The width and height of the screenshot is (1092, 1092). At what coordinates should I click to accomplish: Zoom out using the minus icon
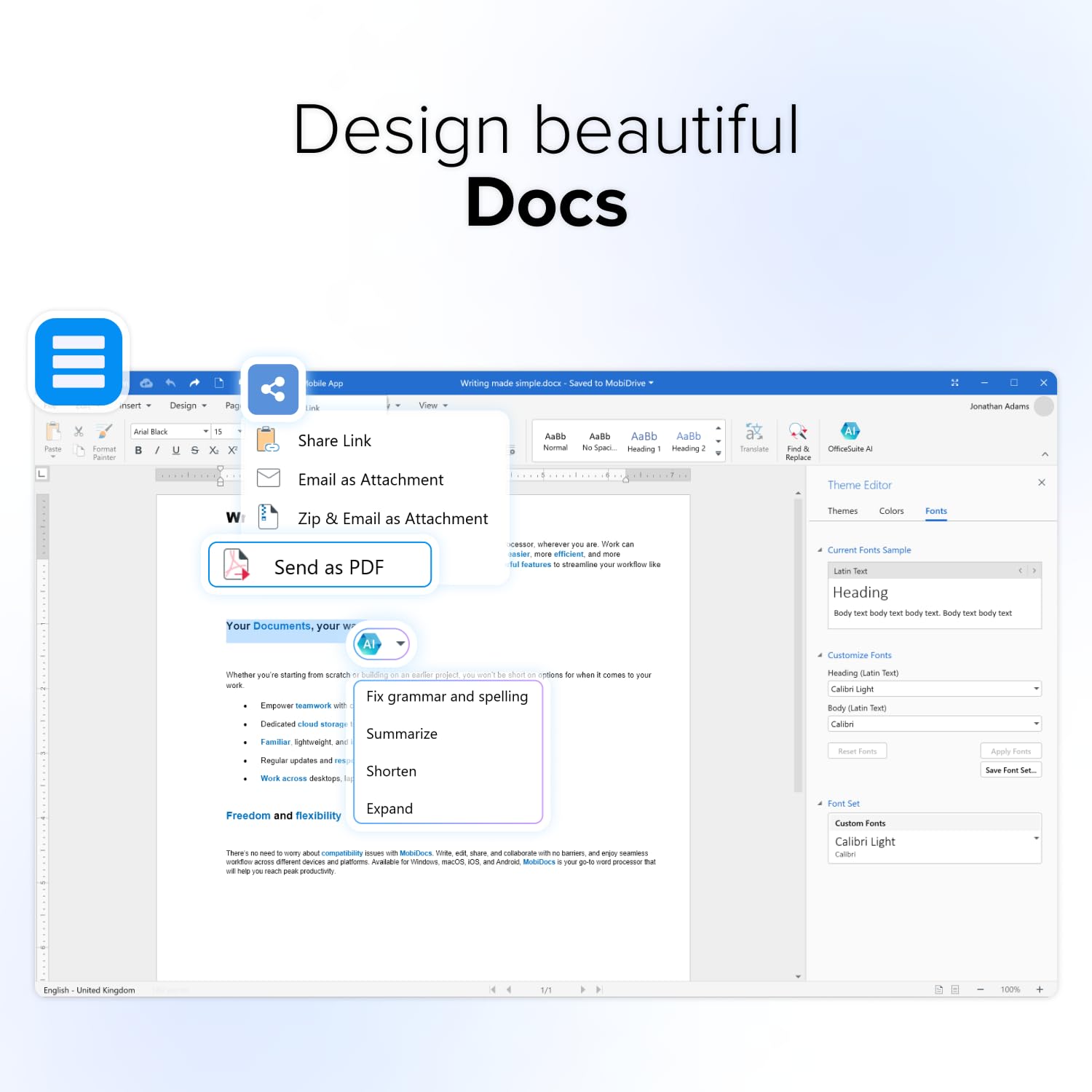point(981,990)
